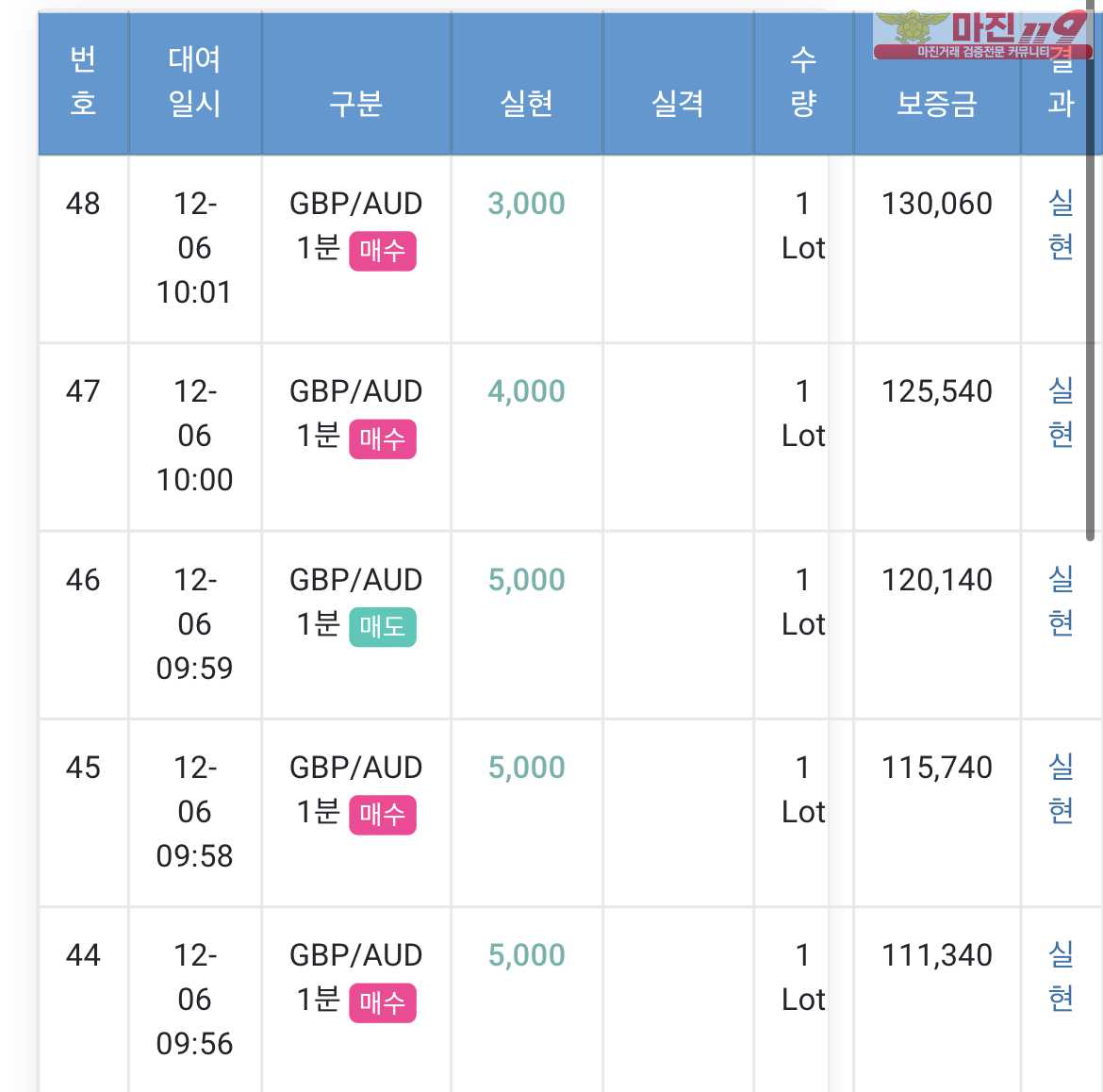Click the 매수 badge in row 44
The image size is (1103, 1092).
coord(382,1002)
